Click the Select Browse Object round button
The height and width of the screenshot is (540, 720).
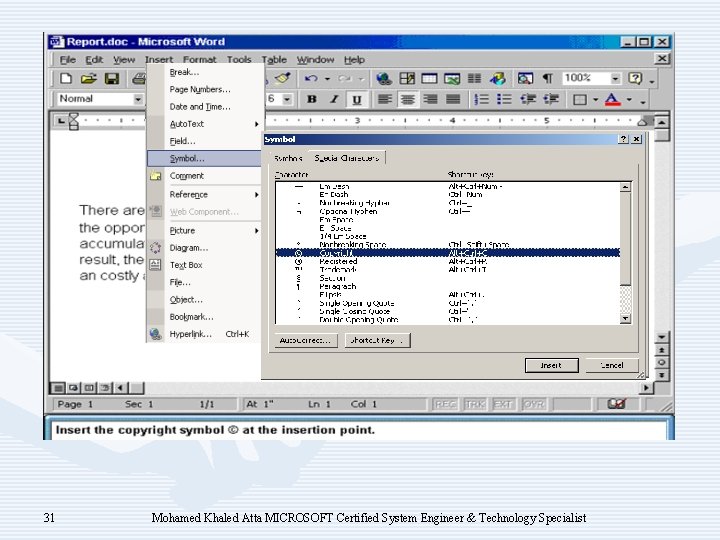pos(662,362)
